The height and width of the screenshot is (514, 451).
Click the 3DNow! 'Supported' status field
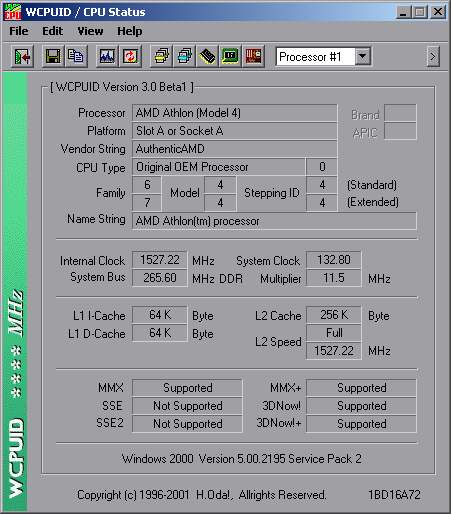361,406
